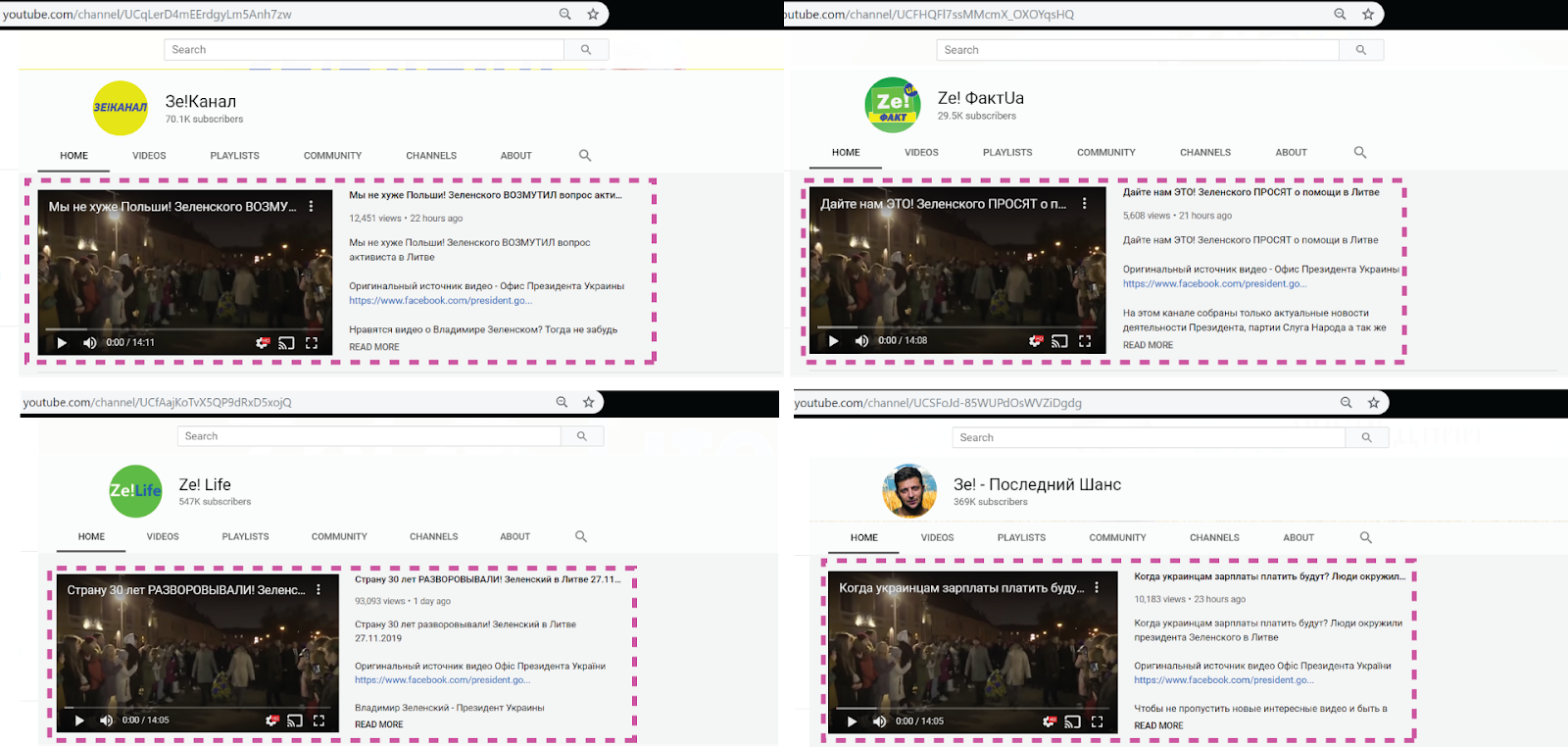Open three-dot menu on Ze! Life video

pyautogui.click(x=318, y=590)
